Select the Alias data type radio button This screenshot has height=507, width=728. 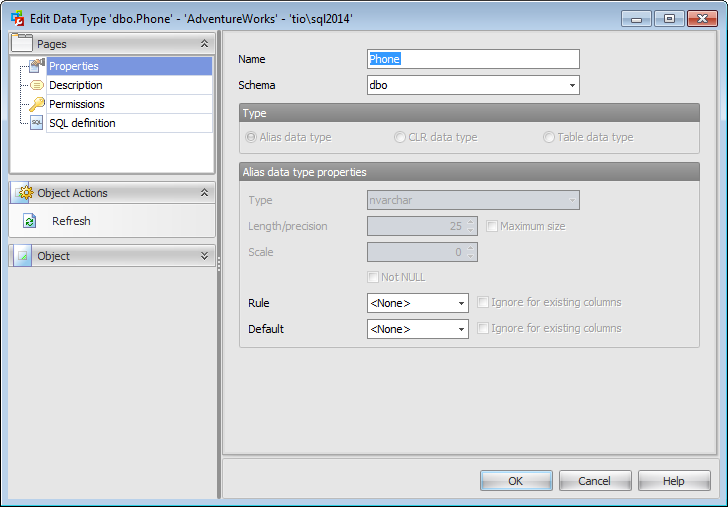(250, 137)
